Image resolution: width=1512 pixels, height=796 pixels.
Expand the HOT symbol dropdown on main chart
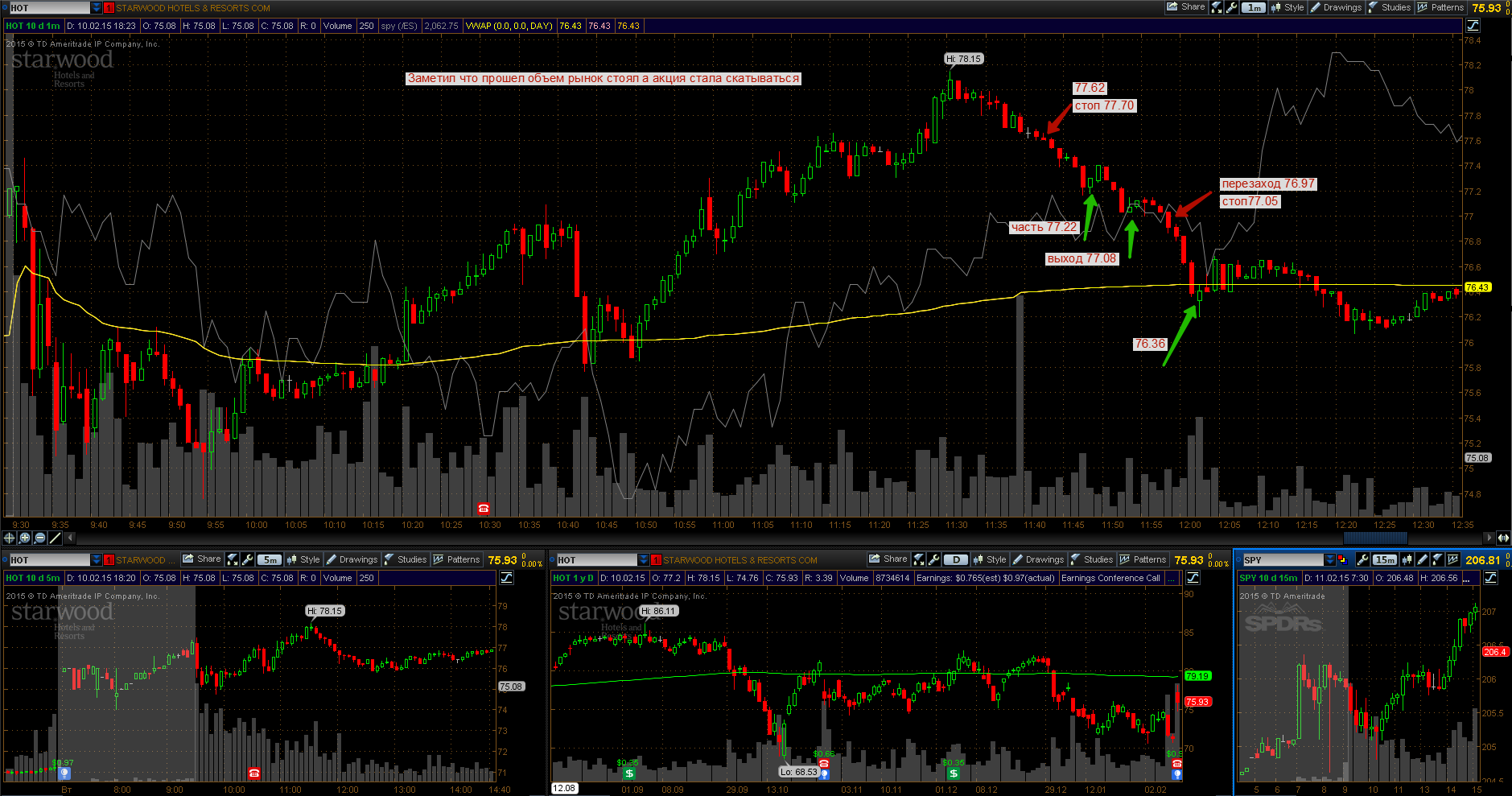(97, 7)
